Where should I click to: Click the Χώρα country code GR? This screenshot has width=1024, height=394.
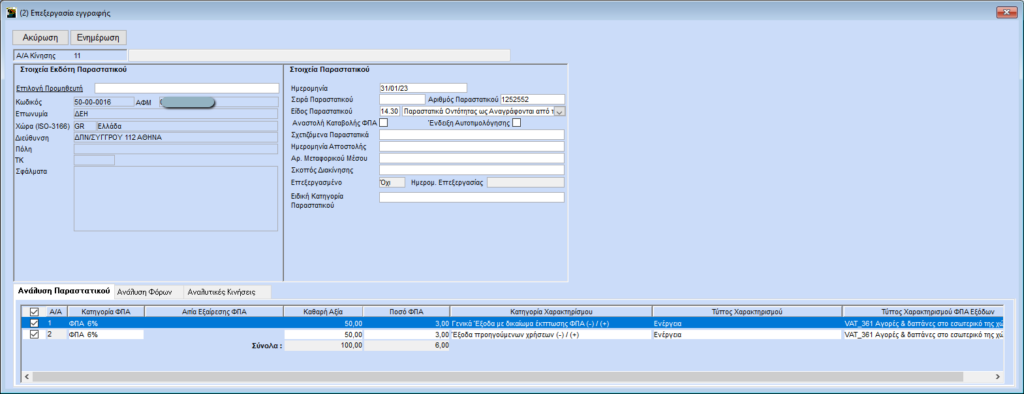tap(84, 125)
